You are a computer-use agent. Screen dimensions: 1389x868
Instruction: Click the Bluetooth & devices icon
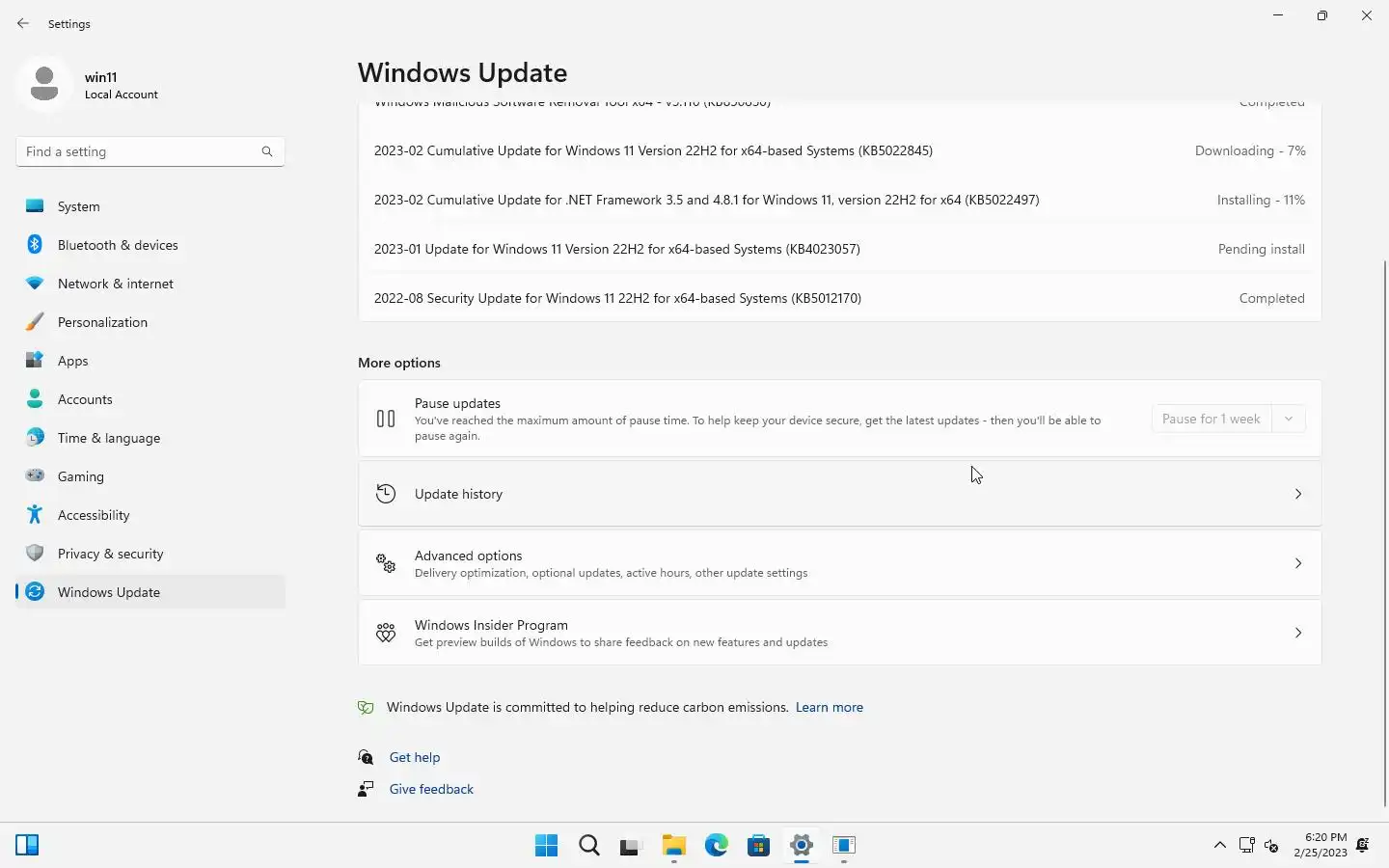pos(35,245)
